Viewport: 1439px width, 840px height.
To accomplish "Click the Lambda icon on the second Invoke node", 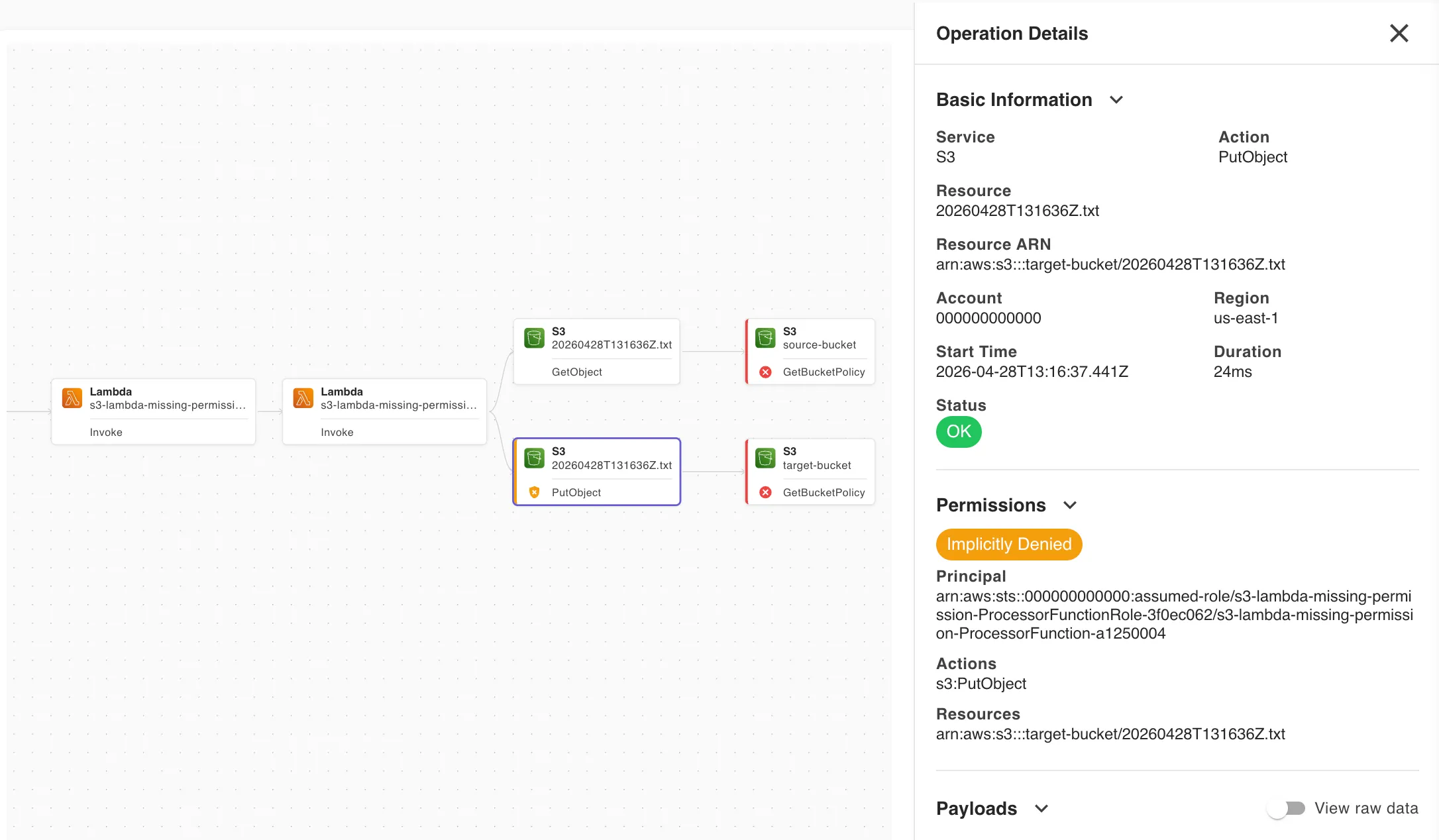I will point(303,398).
